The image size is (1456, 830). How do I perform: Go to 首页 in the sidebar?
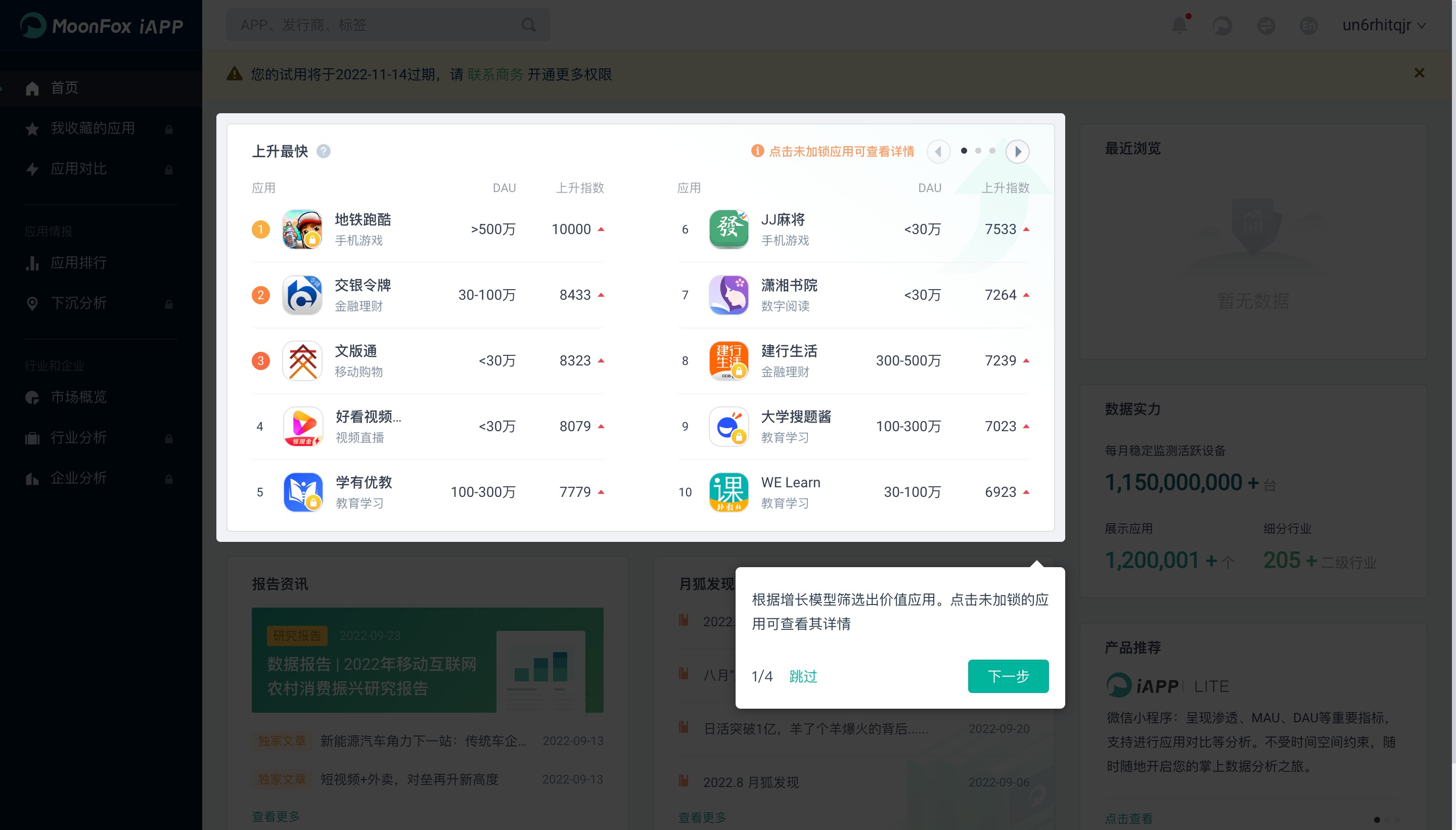point(101,88)
